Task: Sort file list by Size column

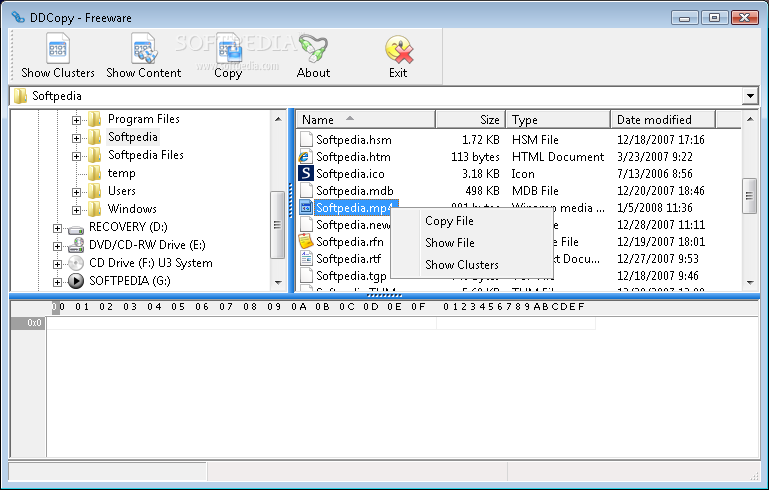Action: point(470,120)
